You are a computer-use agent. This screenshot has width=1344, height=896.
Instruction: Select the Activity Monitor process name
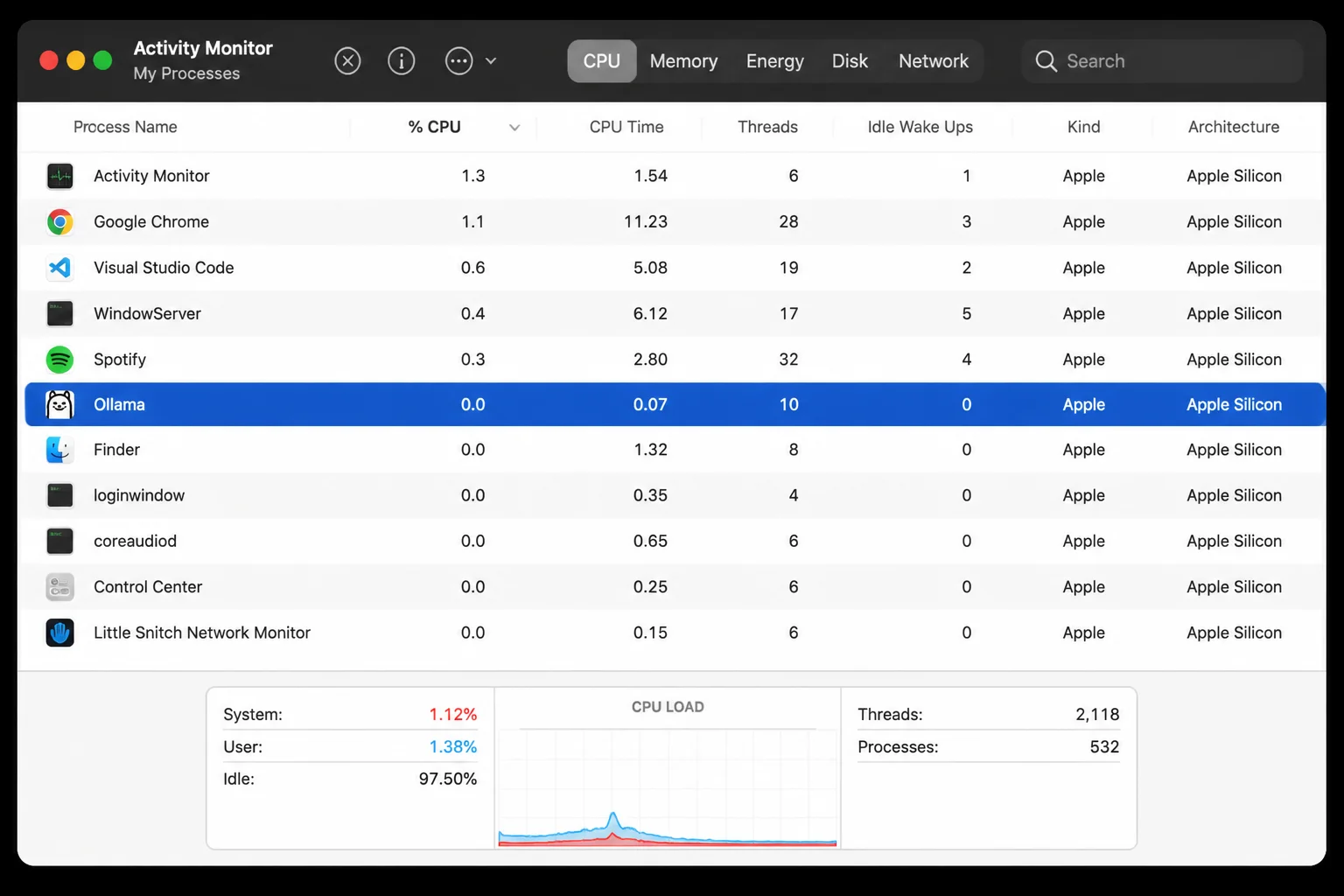point(151,176)
